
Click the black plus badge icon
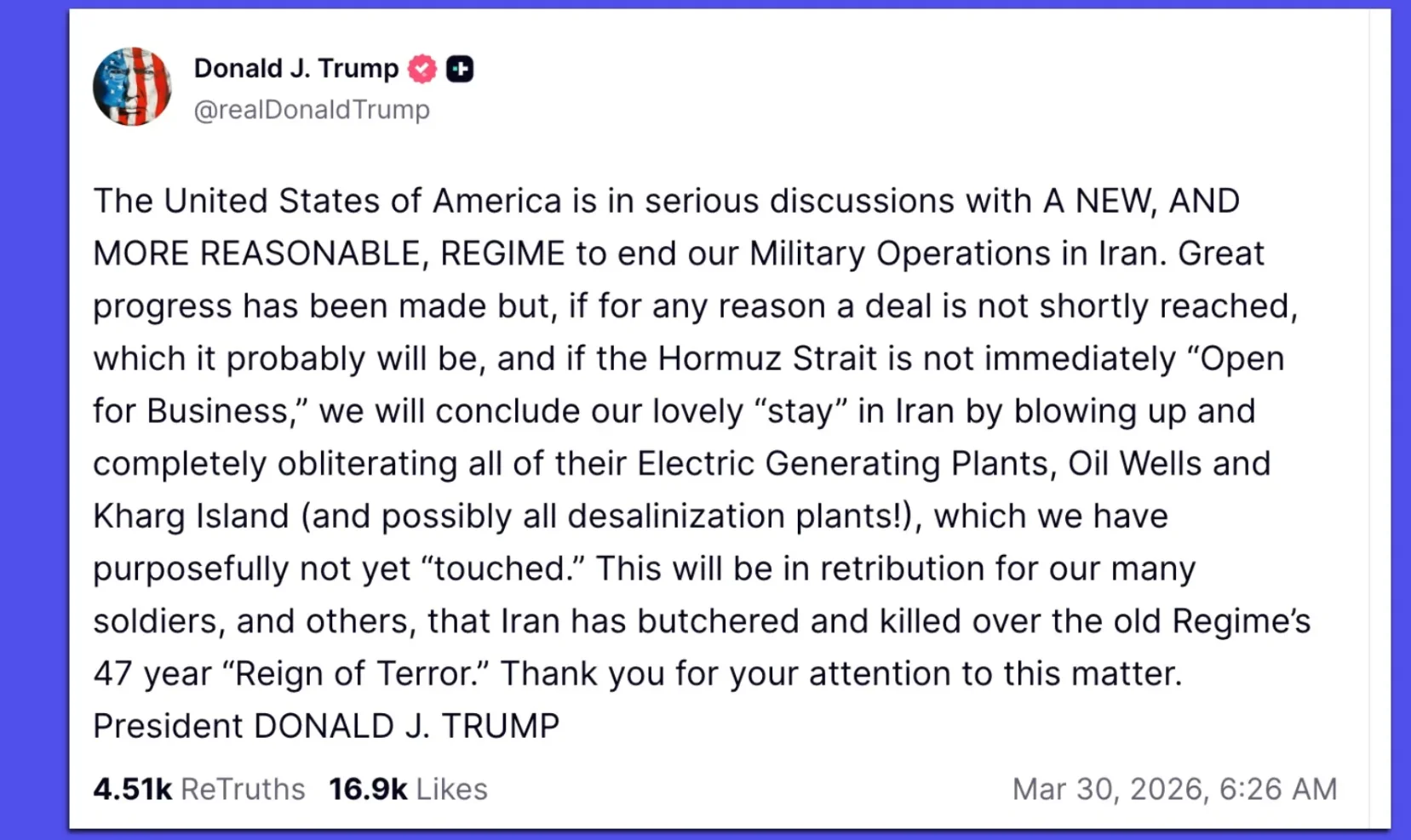[460, 69]
